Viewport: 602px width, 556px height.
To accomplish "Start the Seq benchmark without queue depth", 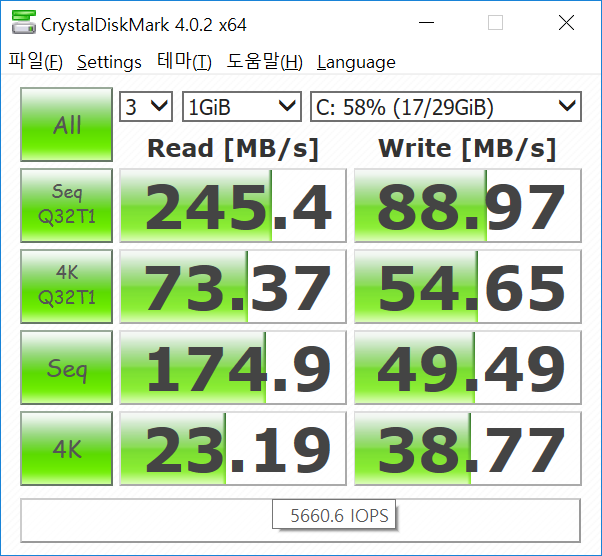I will tap(66, 367).
